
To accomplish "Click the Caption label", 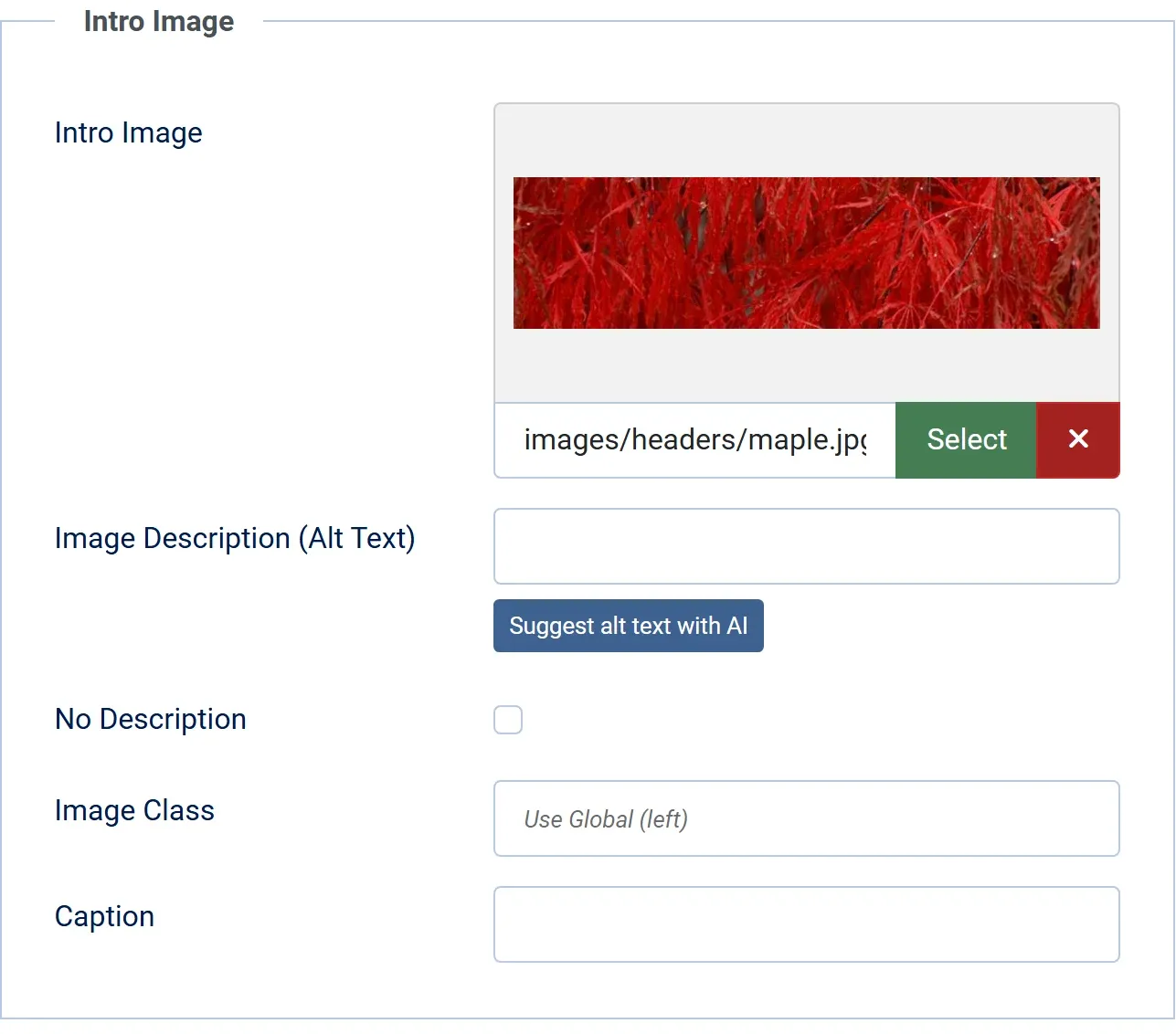I will [x=104, y=916].
